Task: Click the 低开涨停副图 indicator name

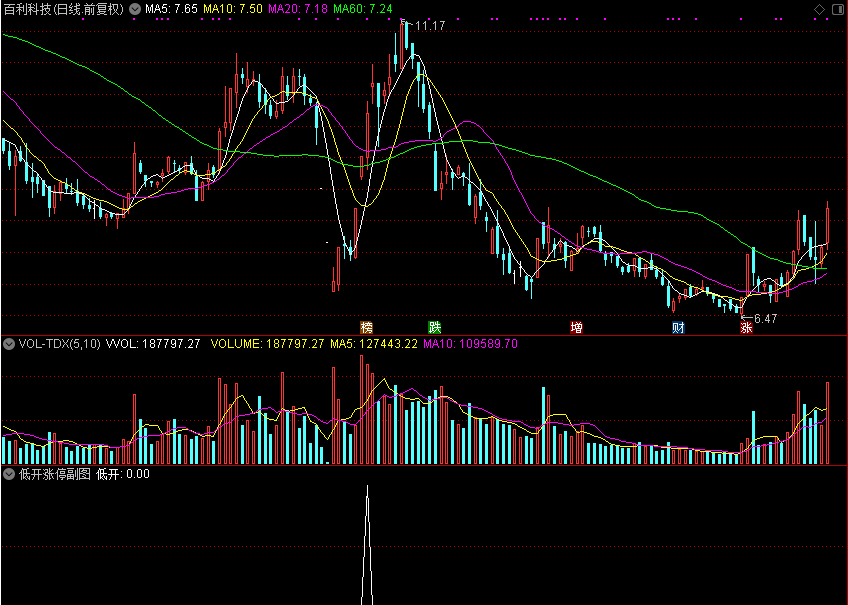Action: 55,475
